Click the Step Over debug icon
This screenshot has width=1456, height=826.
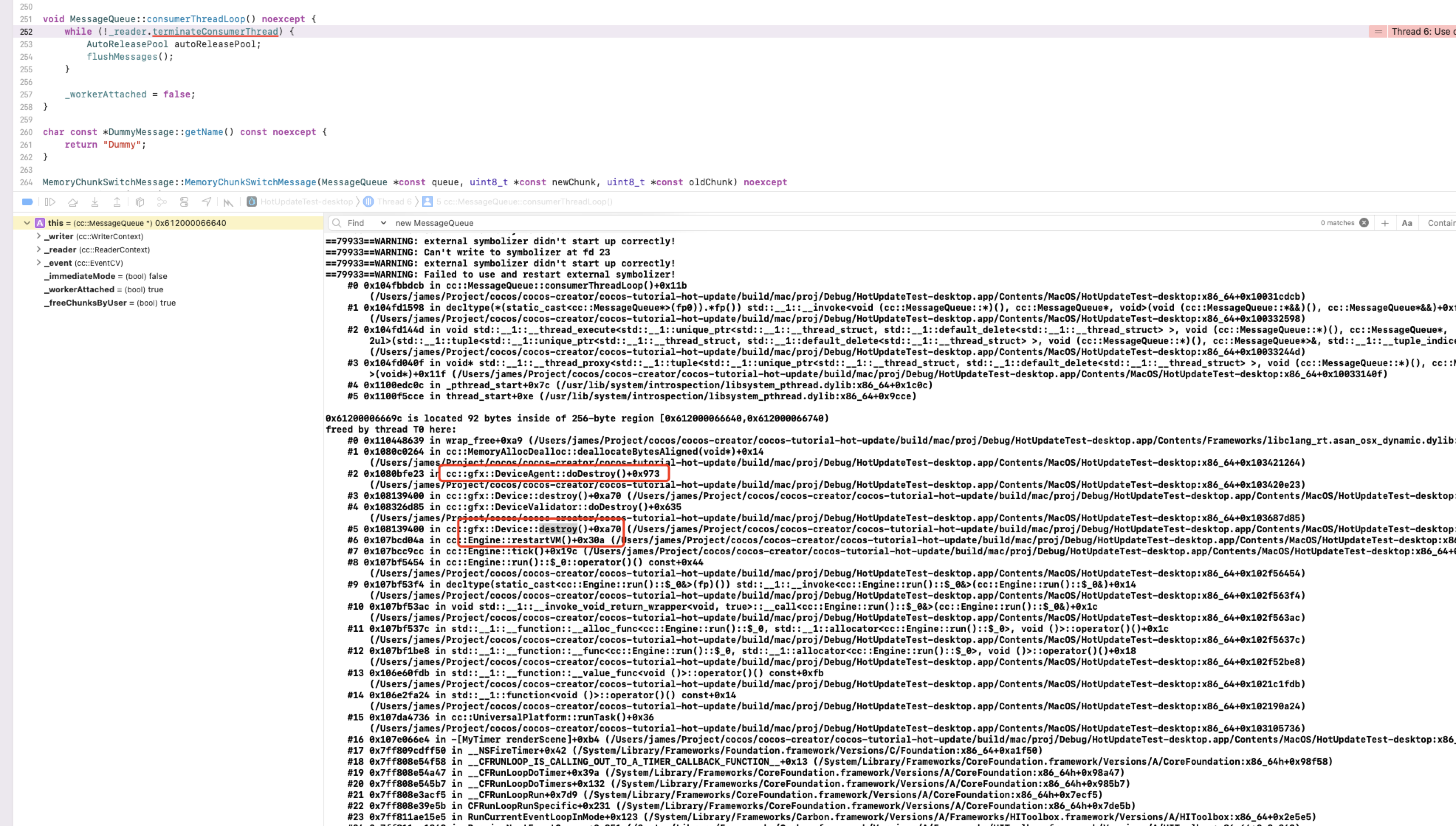[73, 202]
